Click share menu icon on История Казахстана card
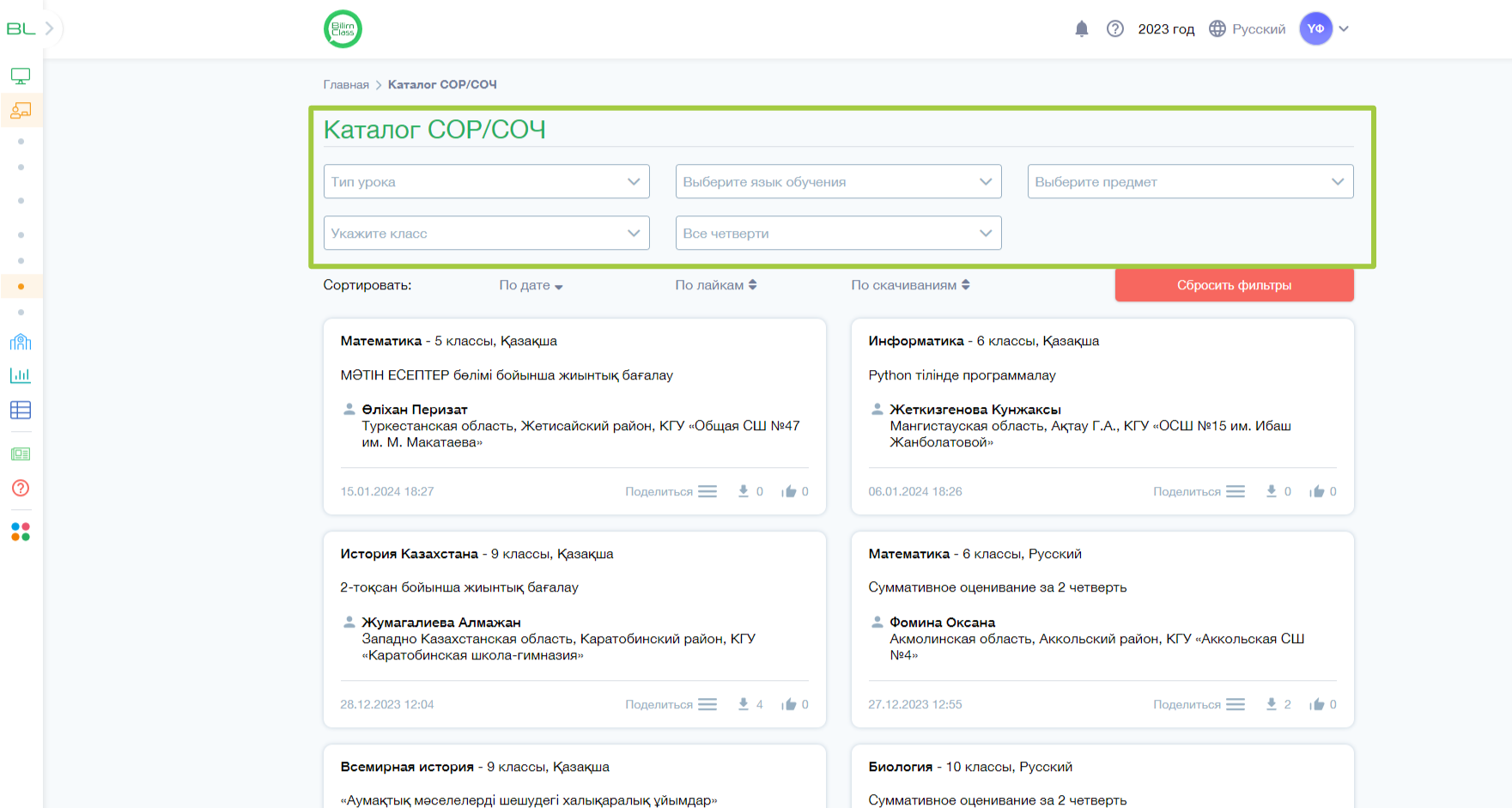The width and height of the screenshot is (1512, 808). click(x=707, y=705)
